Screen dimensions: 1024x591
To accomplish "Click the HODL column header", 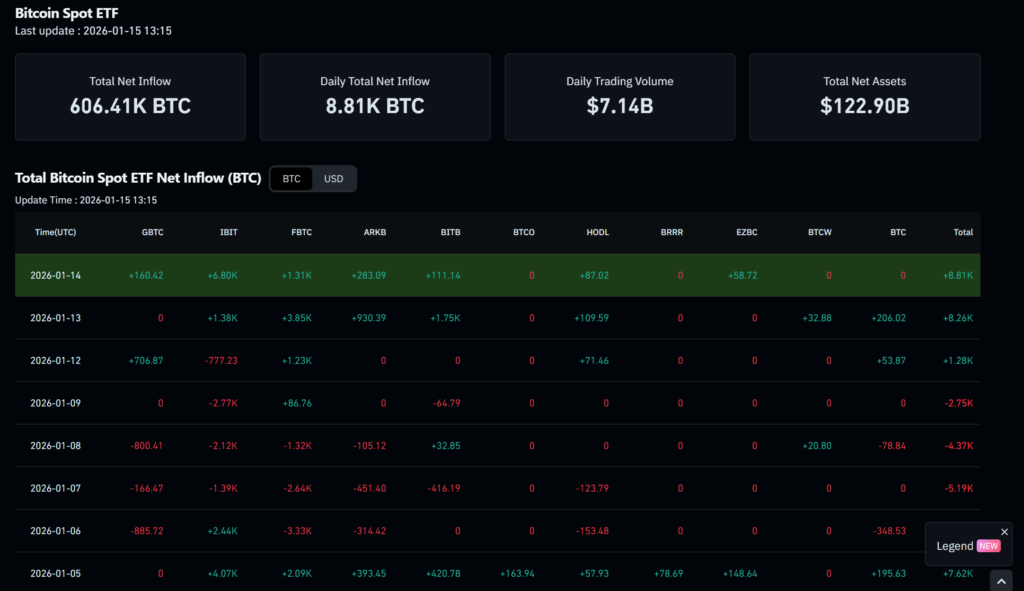I will pyautogui.click(x=597, y=232).
